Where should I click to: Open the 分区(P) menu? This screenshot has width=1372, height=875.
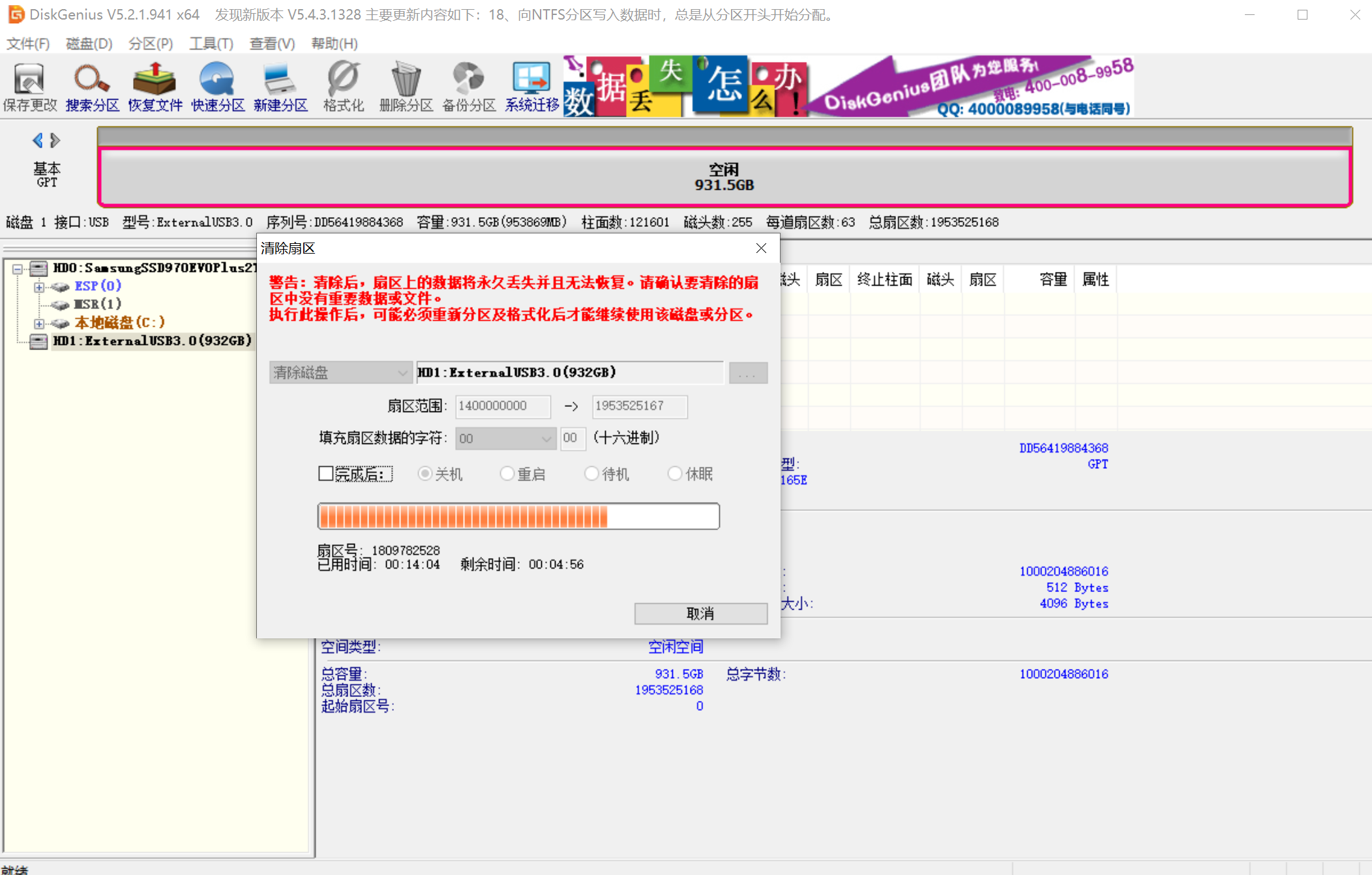150,44
